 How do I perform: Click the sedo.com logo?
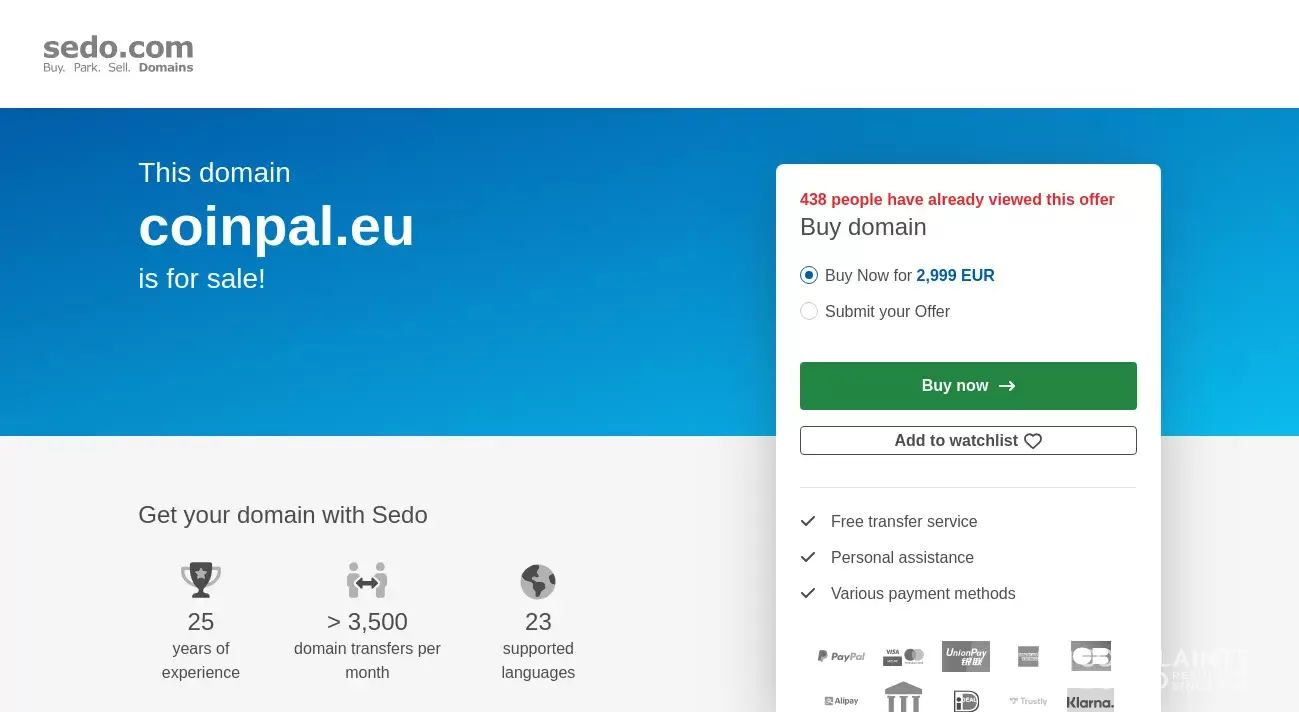coord(118,55)
